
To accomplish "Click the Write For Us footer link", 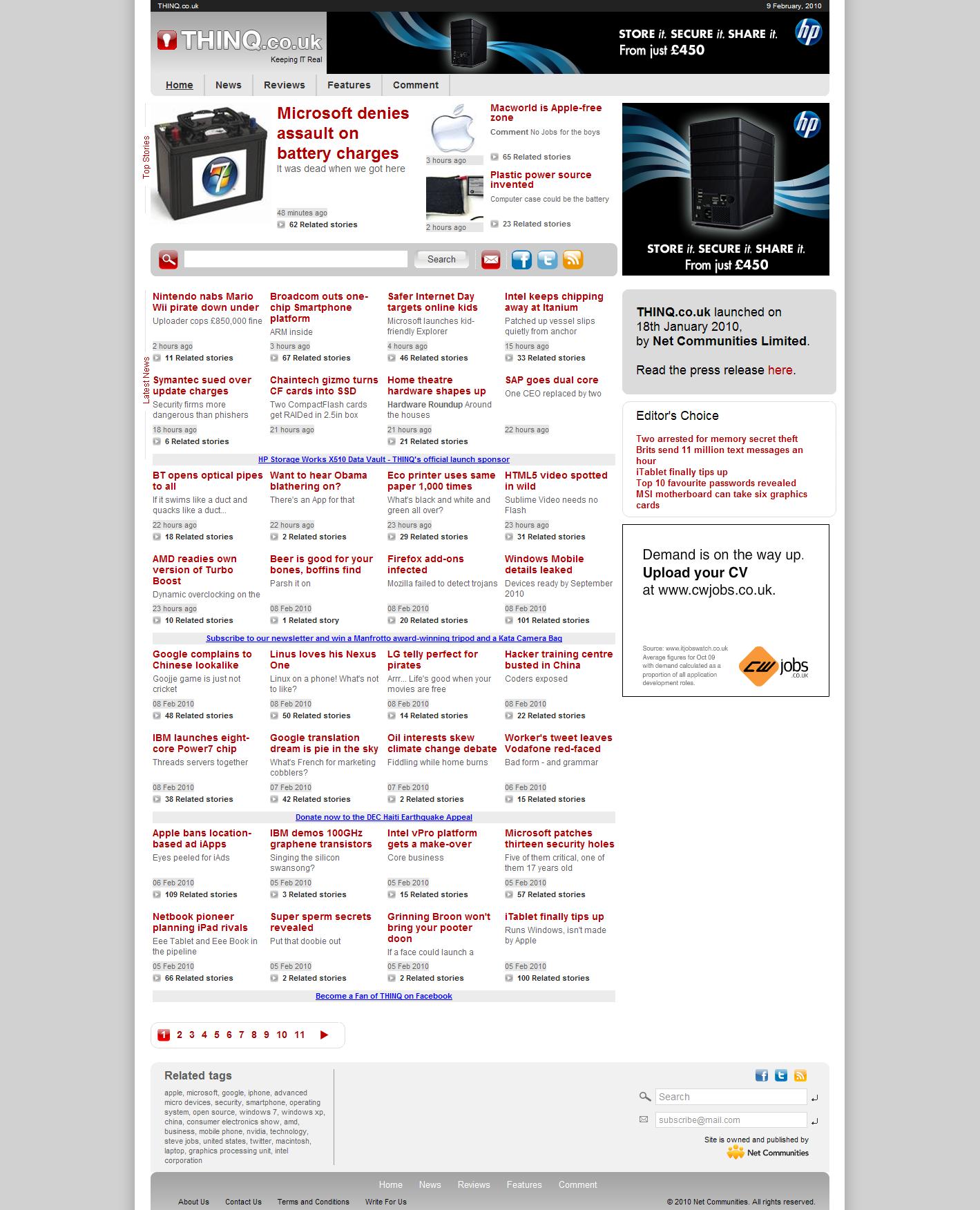I will [x=386, y=1202].
